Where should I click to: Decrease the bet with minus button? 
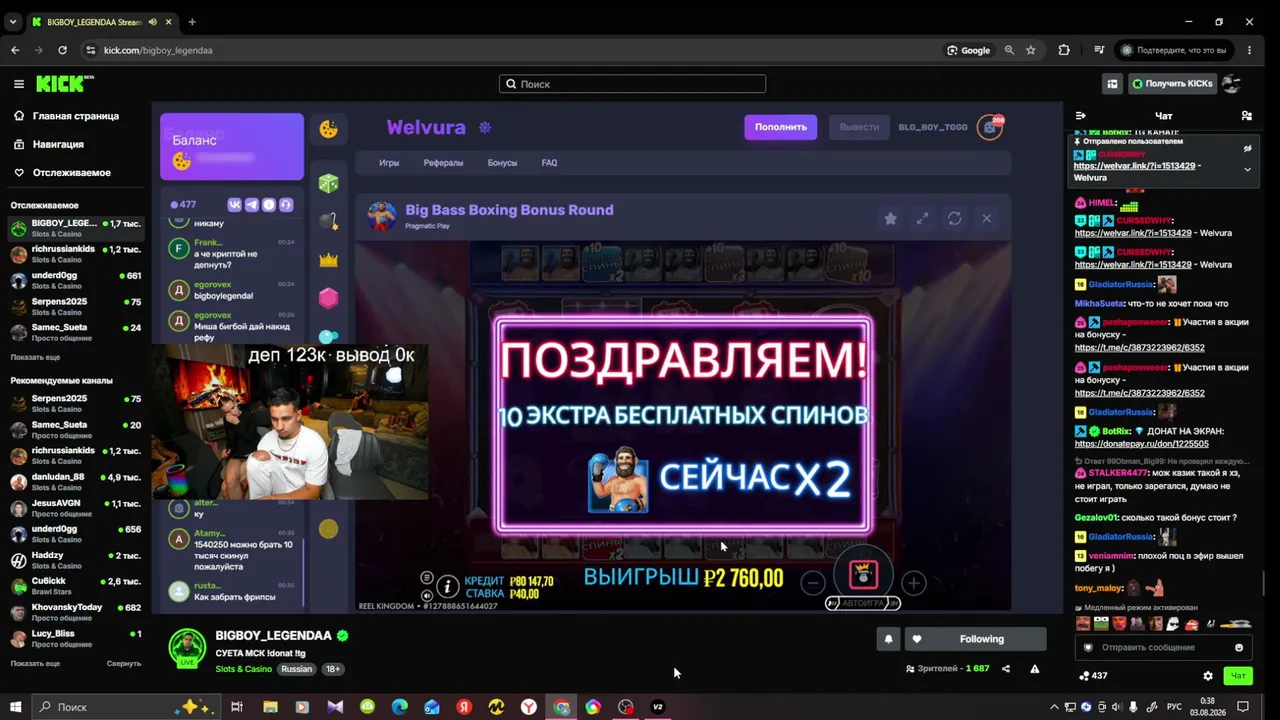813,583
